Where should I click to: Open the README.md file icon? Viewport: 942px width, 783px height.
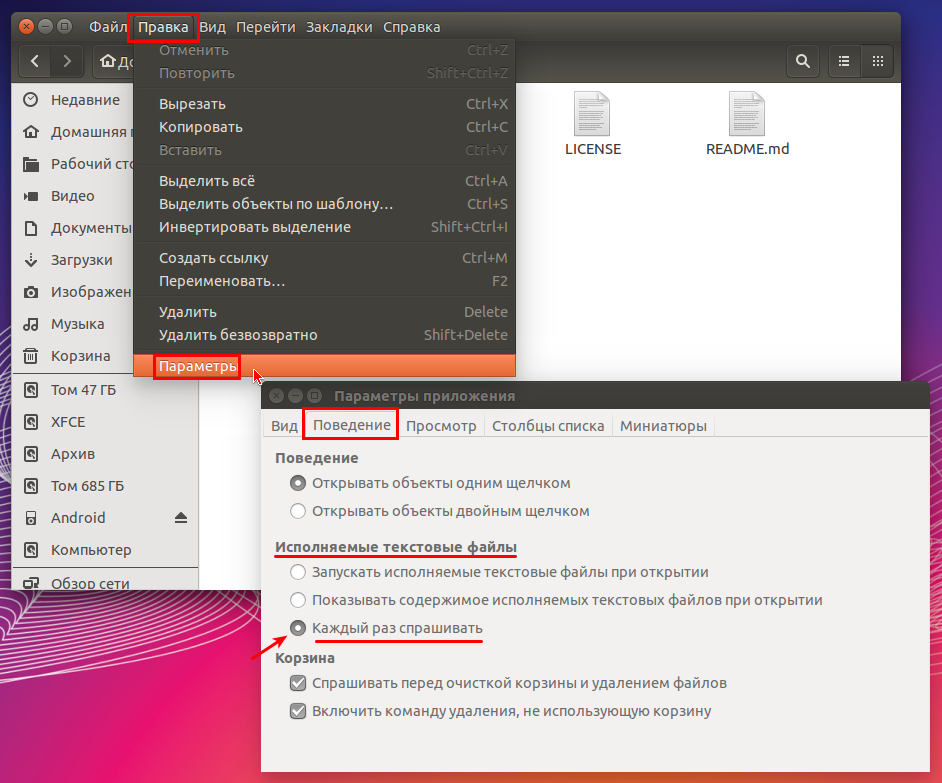747,114
